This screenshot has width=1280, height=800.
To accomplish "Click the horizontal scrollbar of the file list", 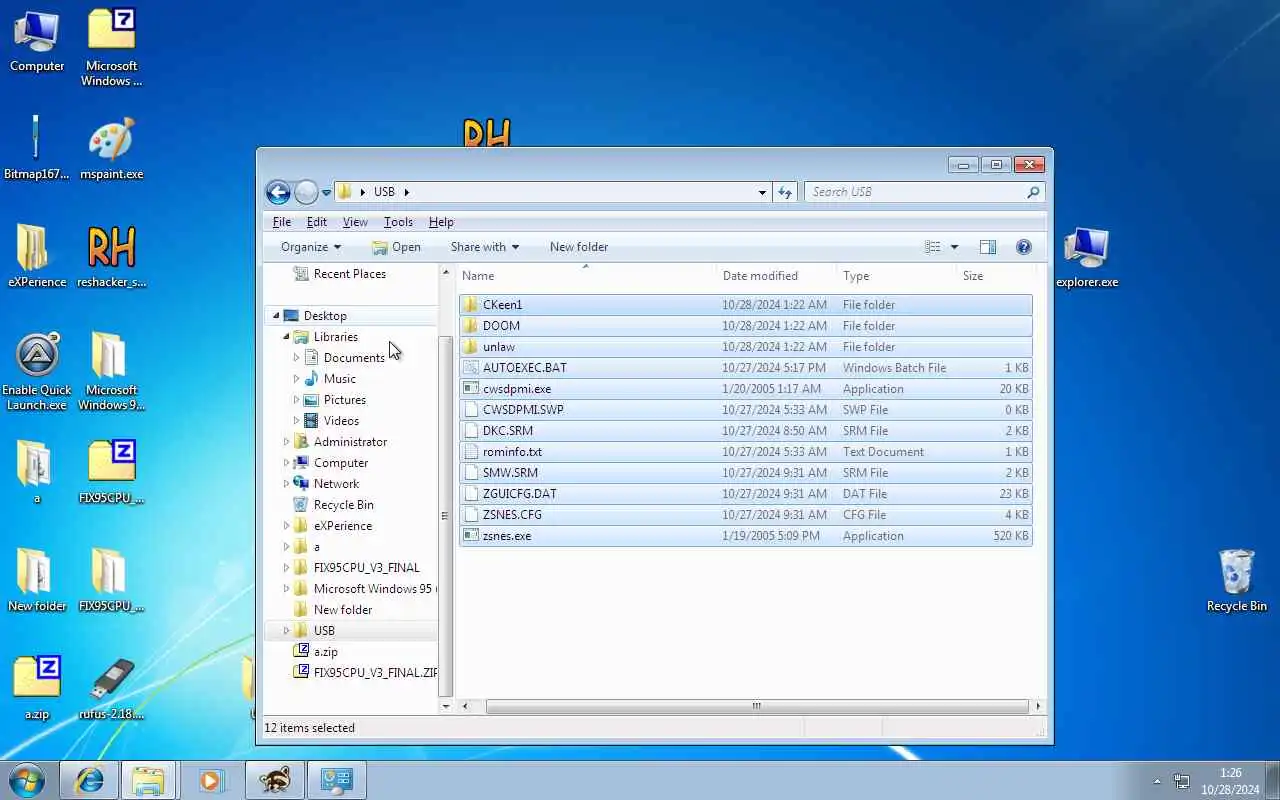I will point(757,706).
